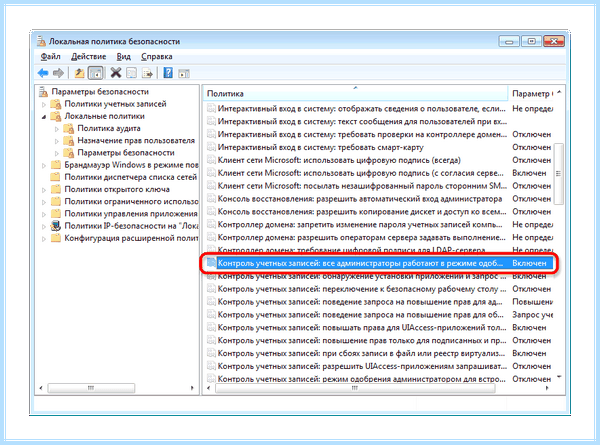This screenshot has width=600, height=445.
Task: Expand Политики учетных записей tree node
Action: (44, 104)
